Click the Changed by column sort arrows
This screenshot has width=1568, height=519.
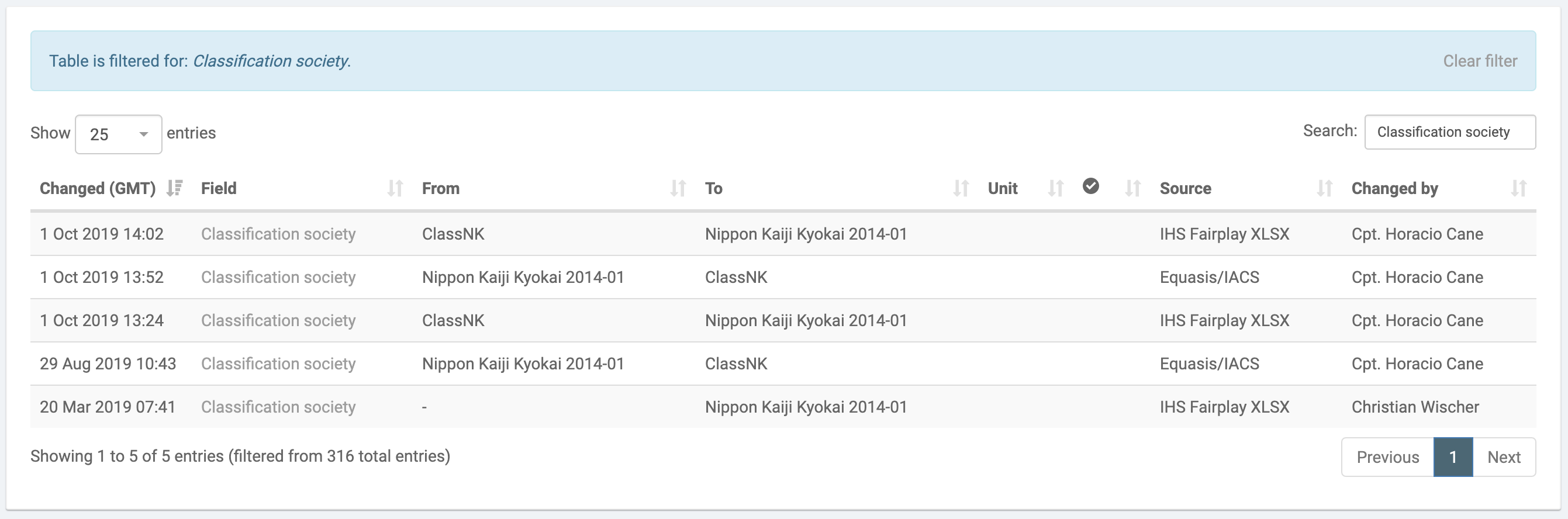pos(1518,189)
